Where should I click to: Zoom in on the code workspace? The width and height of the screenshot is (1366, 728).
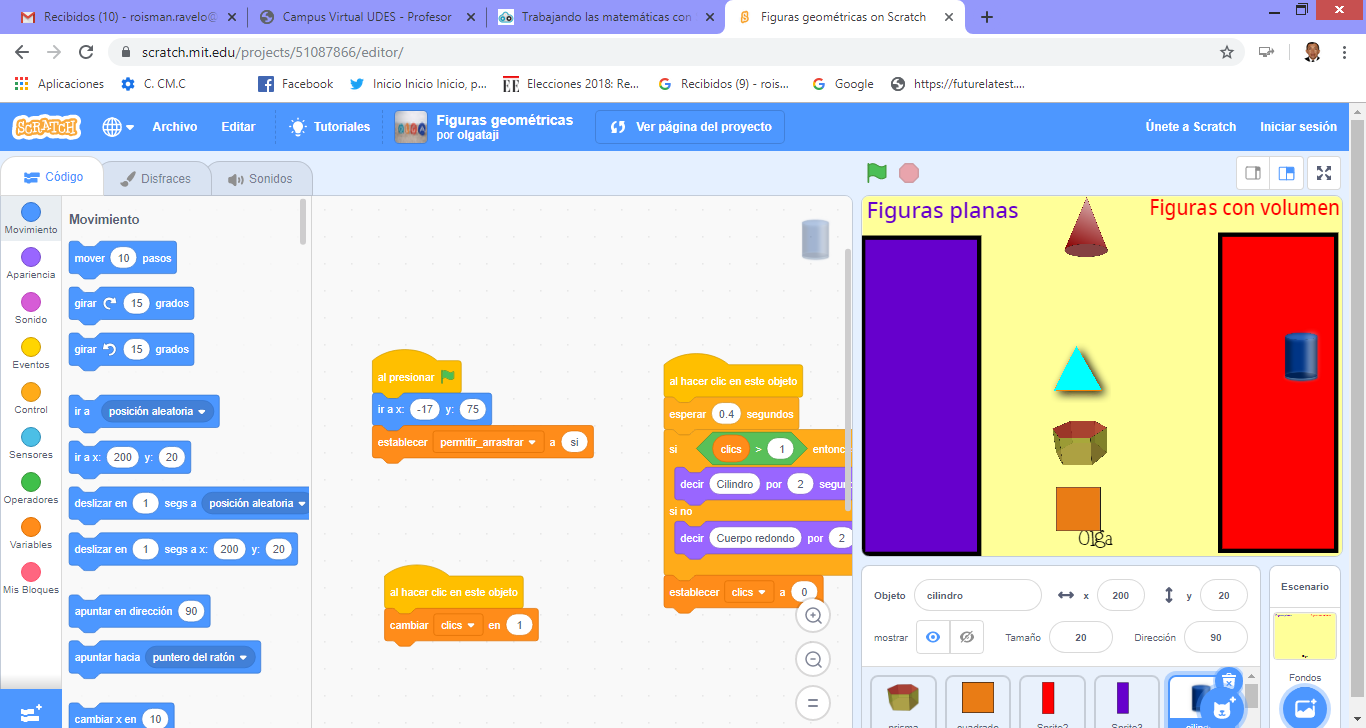813,616
